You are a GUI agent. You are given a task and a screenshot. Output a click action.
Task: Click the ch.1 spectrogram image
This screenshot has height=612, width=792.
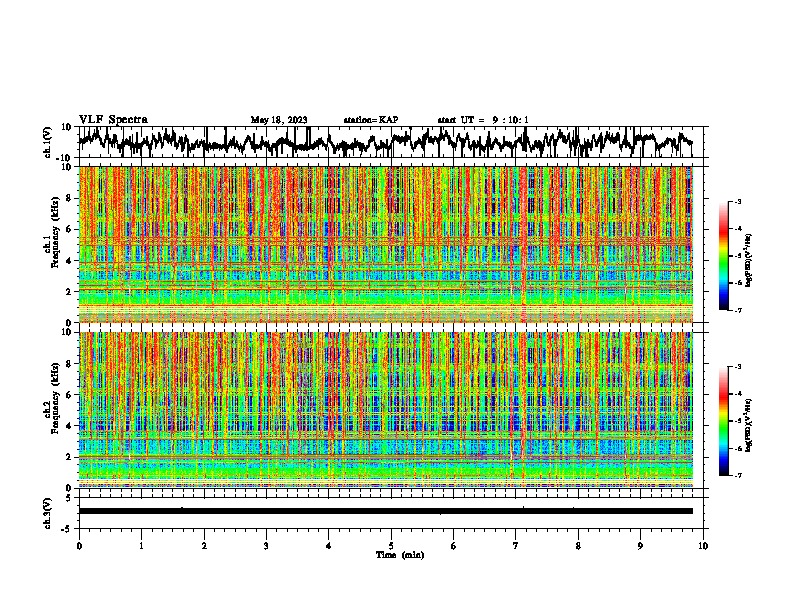[x=386, y=244]
